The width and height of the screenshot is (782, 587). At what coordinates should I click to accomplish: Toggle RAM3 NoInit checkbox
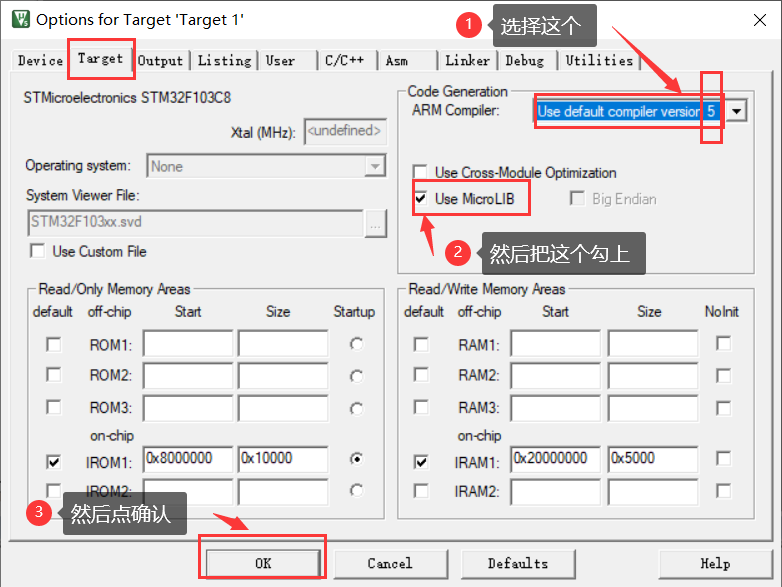[723, 408]
